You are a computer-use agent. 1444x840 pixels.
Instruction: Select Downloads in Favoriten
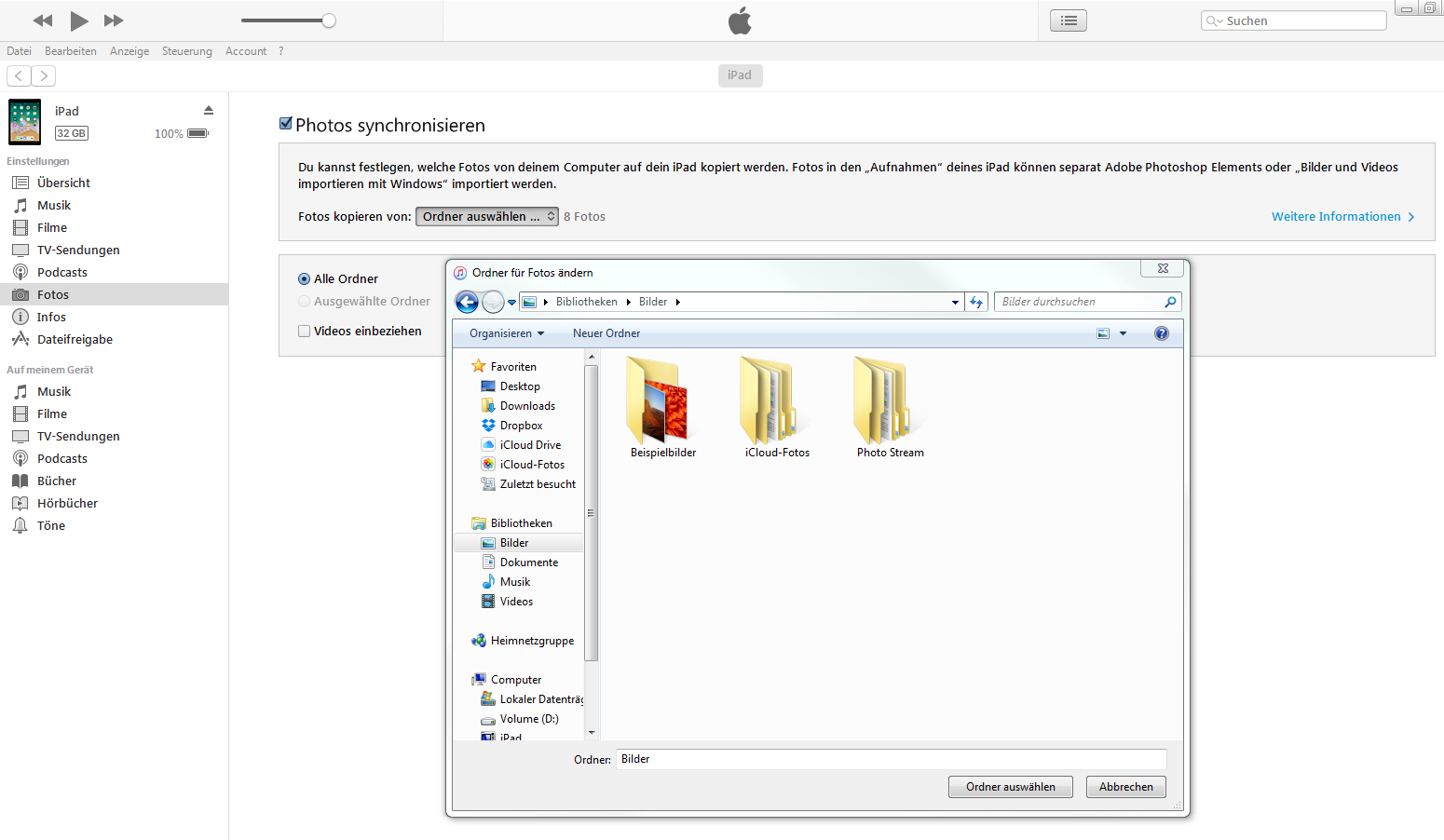[527, 406]
